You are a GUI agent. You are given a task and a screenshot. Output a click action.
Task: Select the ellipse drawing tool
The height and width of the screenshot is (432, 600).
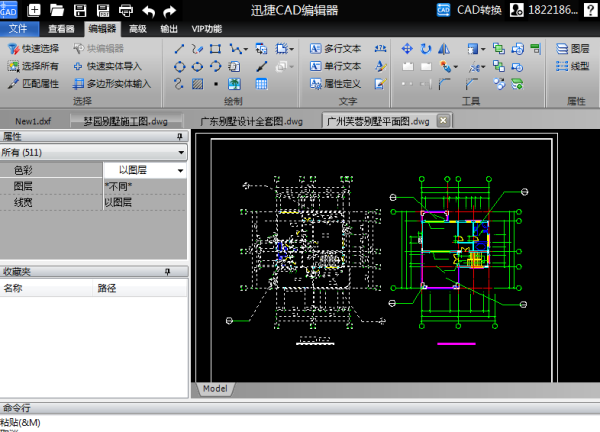pyautogui.click(x=197, y=67)
